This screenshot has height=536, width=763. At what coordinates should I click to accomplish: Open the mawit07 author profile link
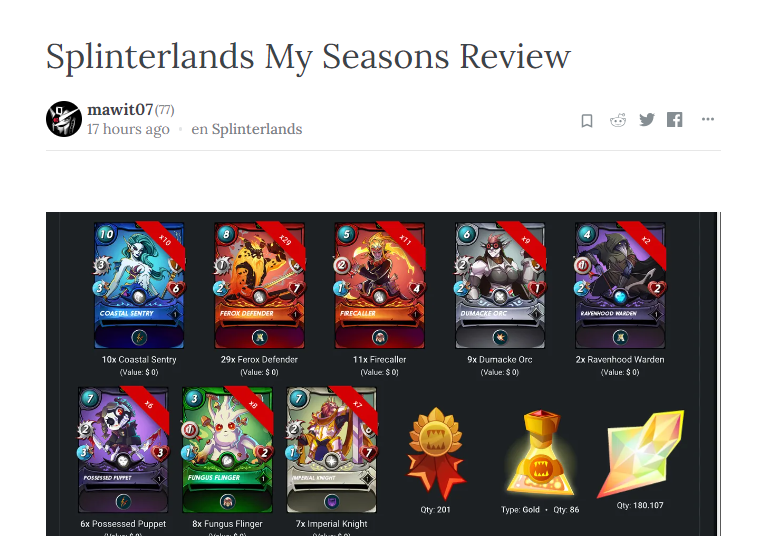click(120, 110)
